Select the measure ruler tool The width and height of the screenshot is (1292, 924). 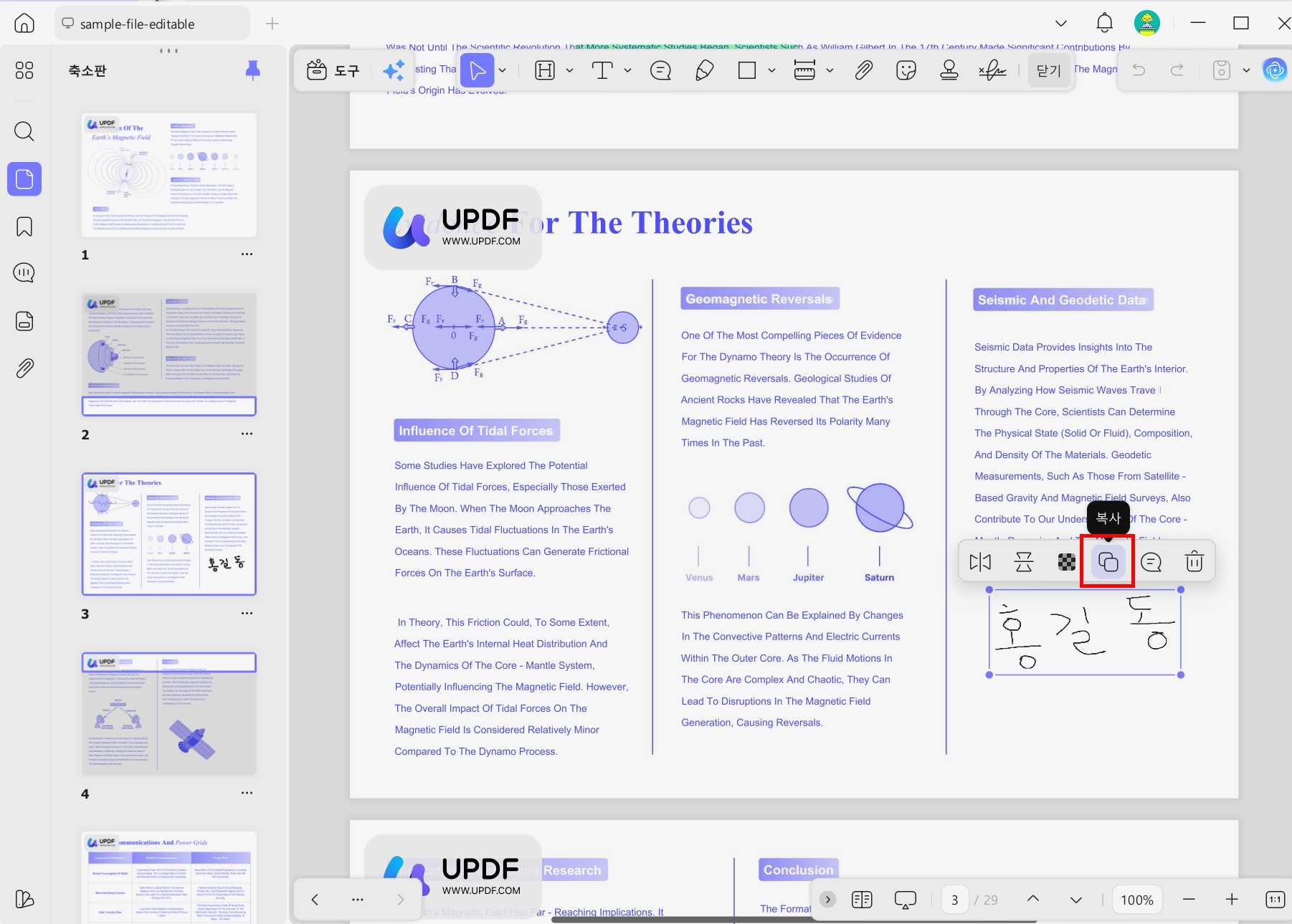(804, 70)
